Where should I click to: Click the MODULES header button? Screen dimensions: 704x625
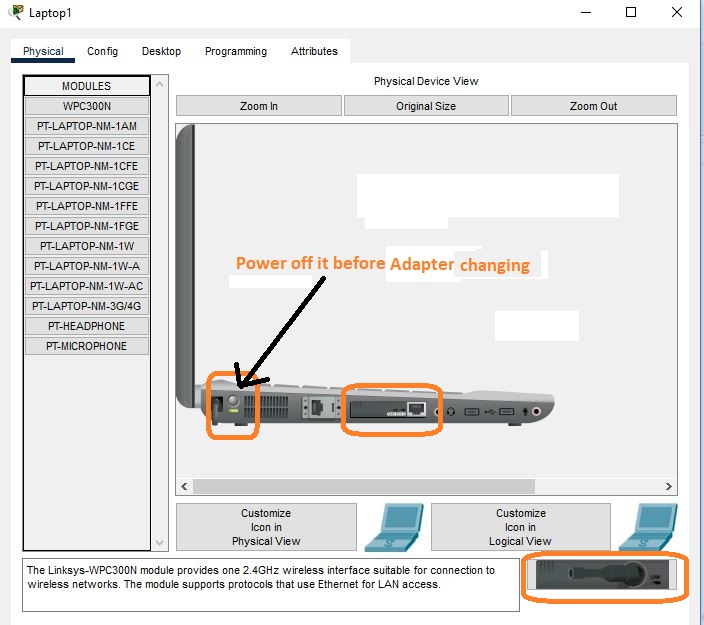point(87,86)
